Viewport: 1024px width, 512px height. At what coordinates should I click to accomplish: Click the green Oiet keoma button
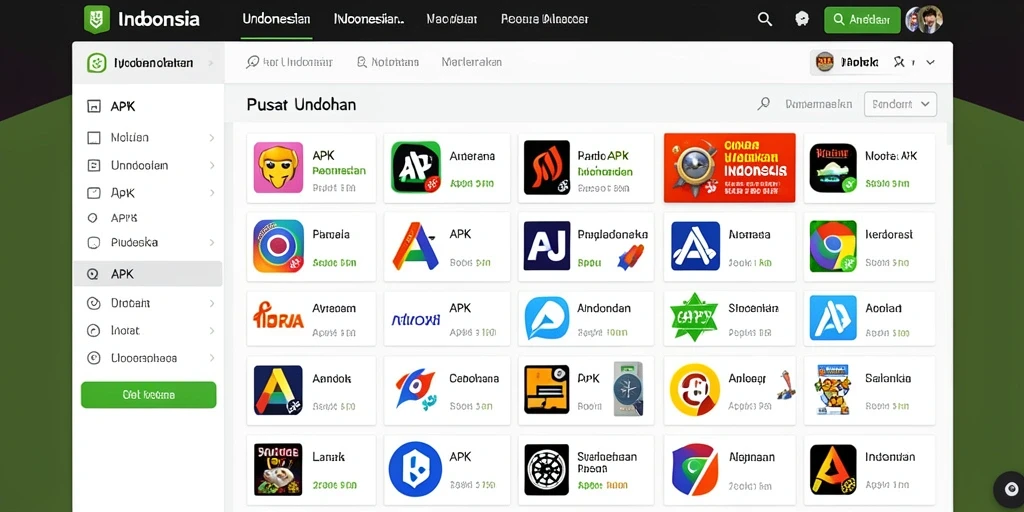(x=148, y=395)
